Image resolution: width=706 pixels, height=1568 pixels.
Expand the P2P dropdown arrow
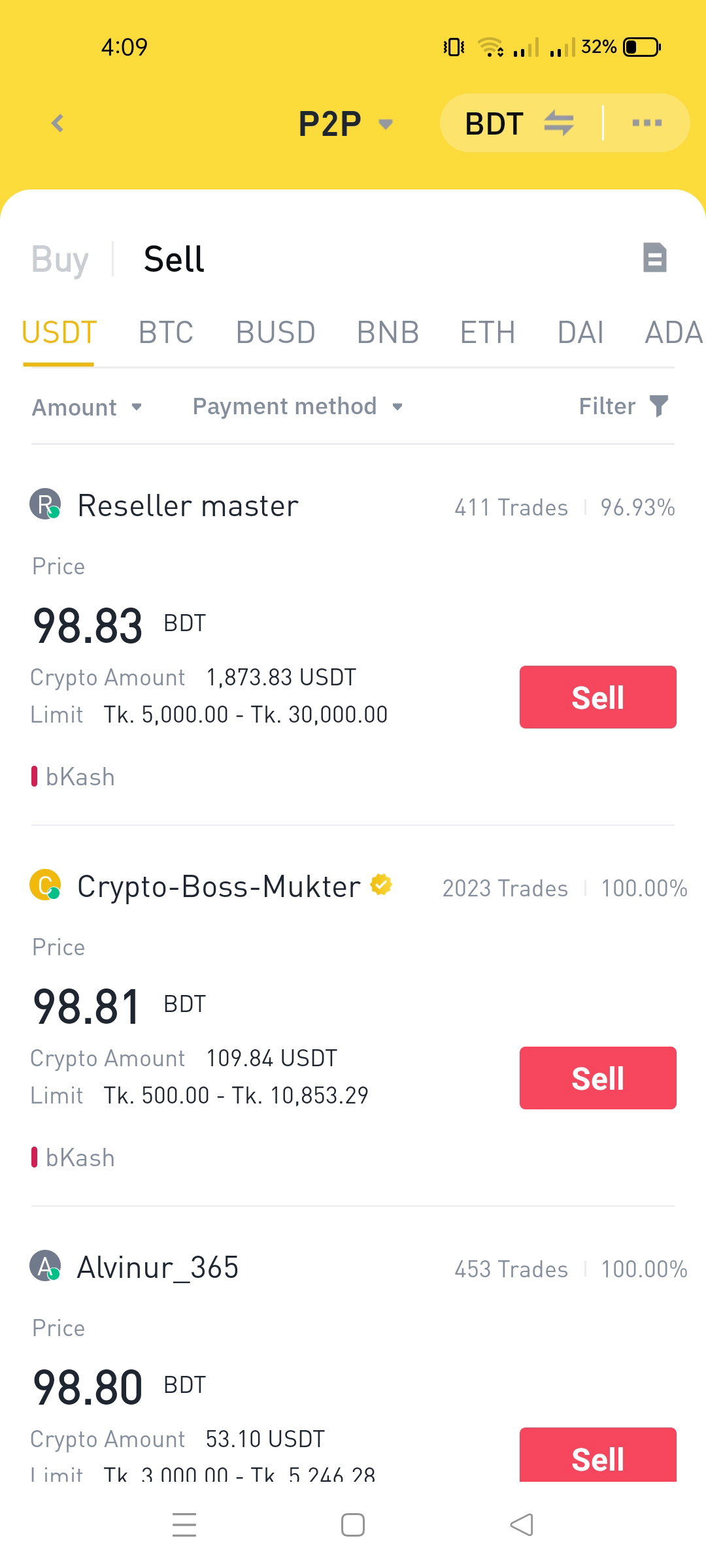[x=386, y=124]
